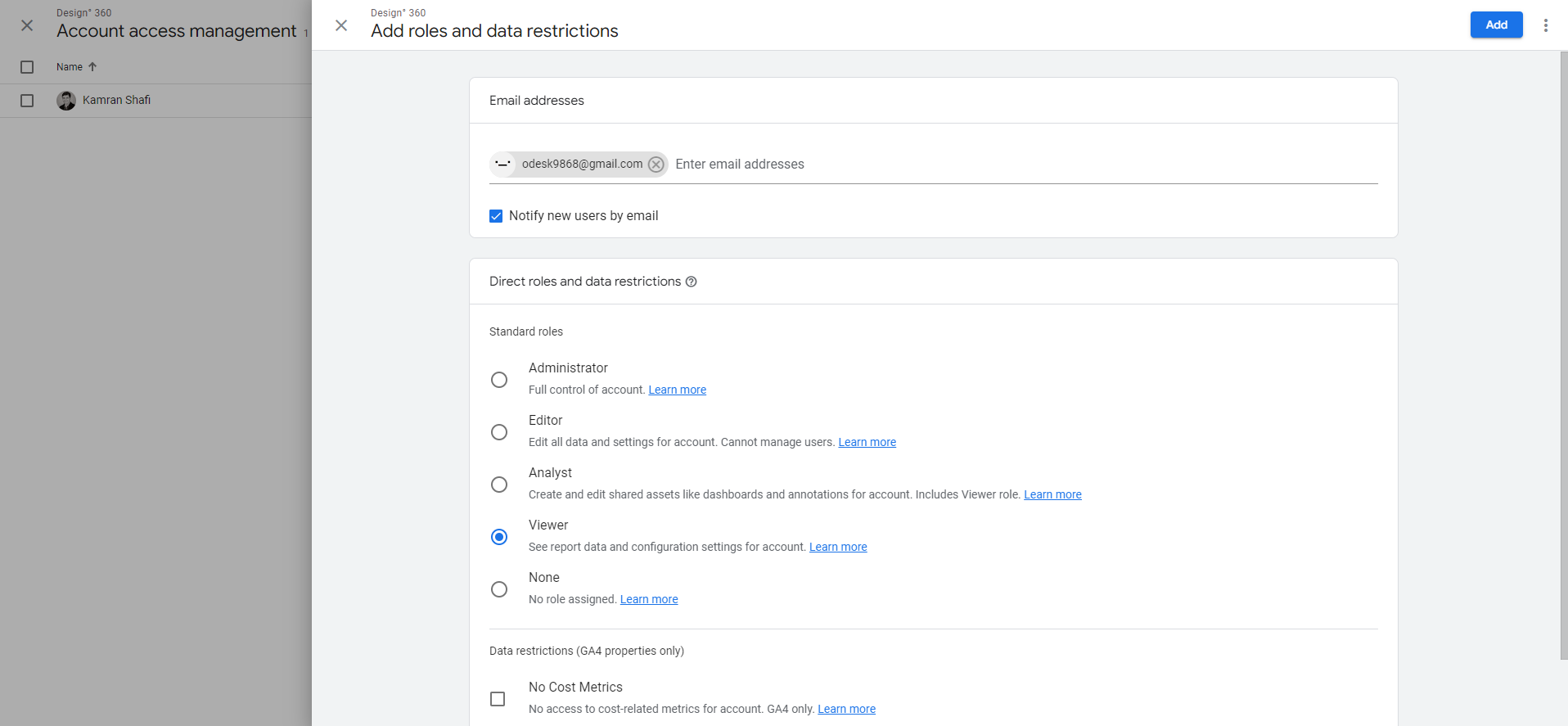The image size is (1568, 726).
Task: Open Learn more link for Editor
Action: tap(867, 442)
